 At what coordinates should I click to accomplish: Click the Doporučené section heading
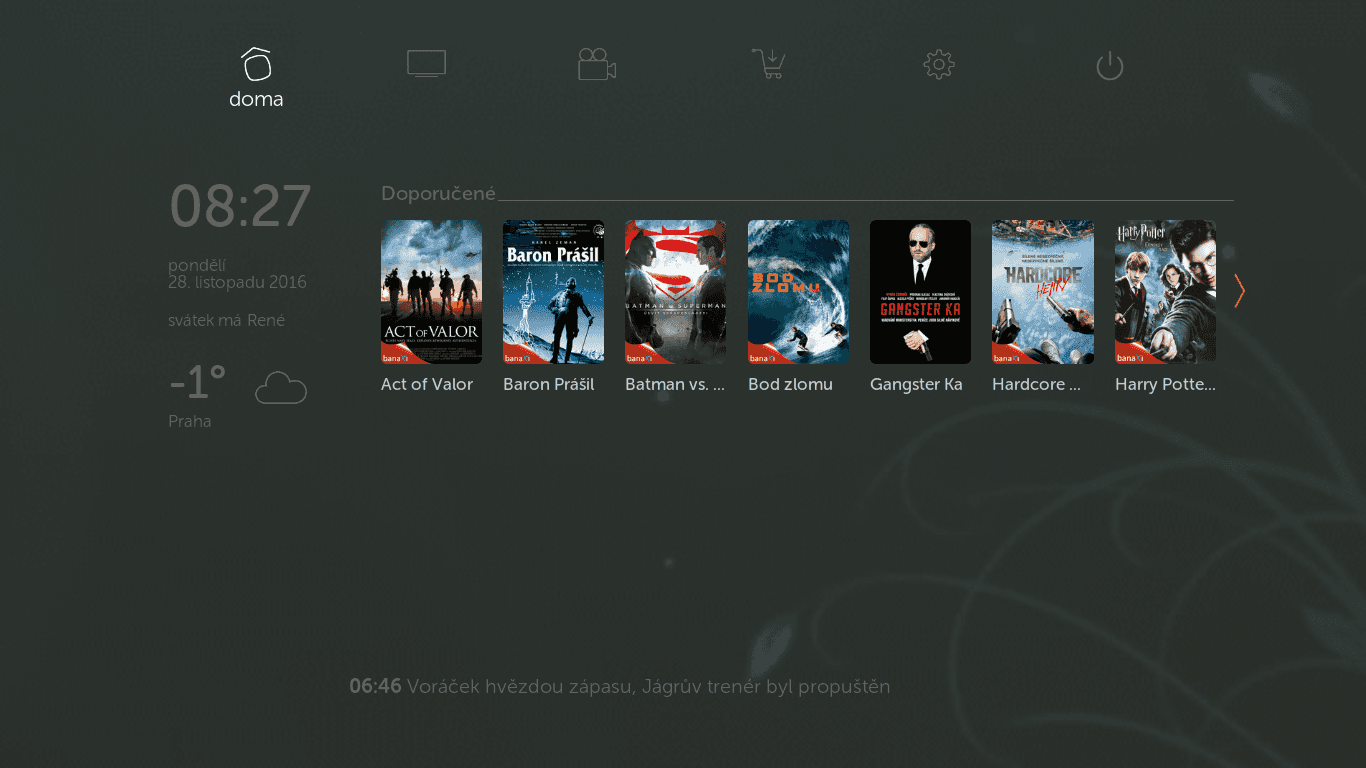[x=437, y=192]
